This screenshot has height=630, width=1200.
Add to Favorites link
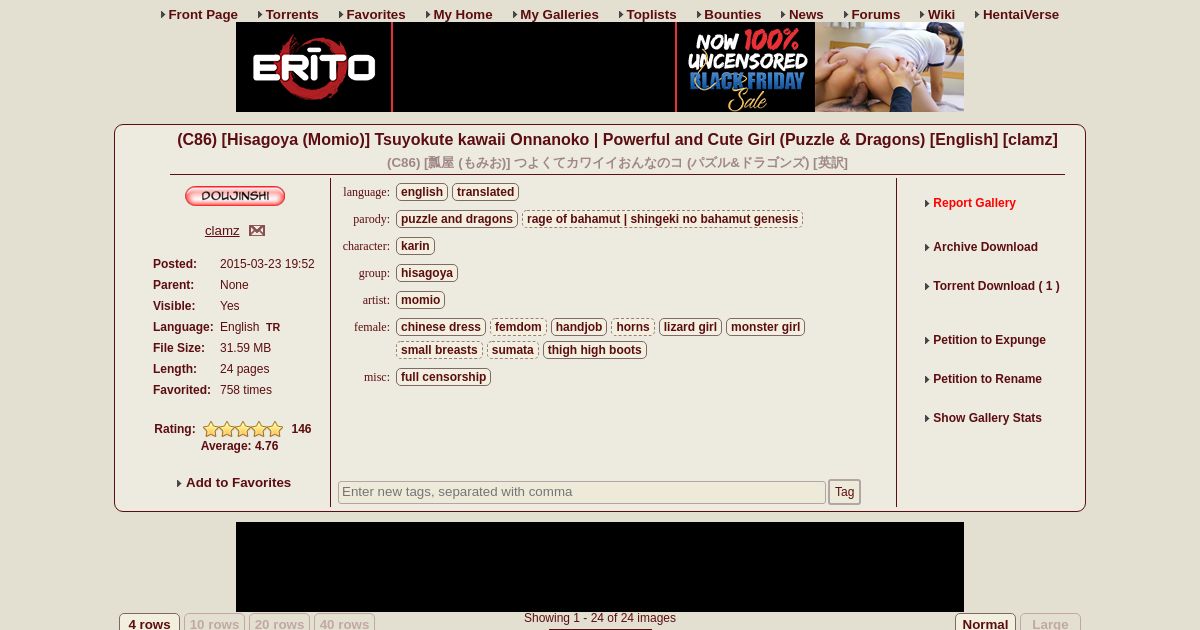(238, 483)
